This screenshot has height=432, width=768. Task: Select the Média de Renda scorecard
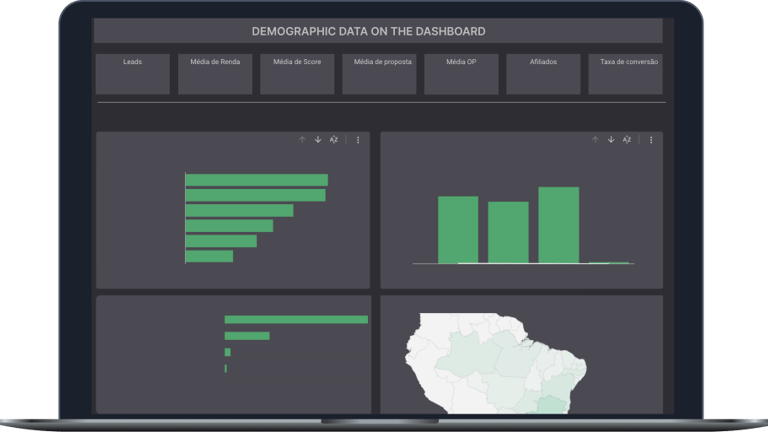[x=215, y=74]
